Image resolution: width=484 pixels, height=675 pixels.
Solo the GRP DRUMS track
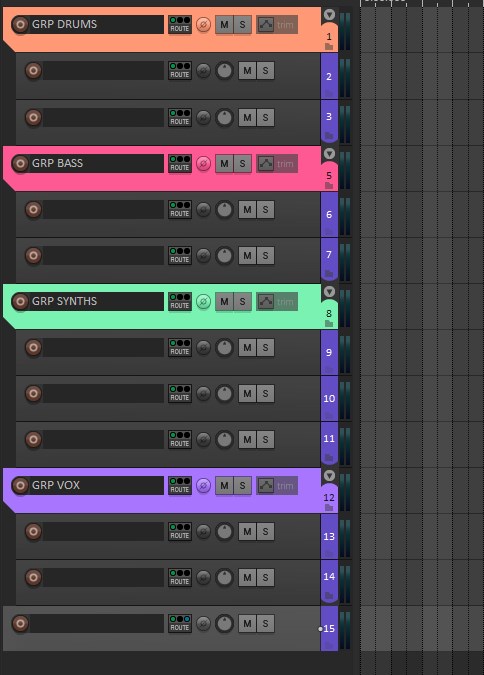242,25
